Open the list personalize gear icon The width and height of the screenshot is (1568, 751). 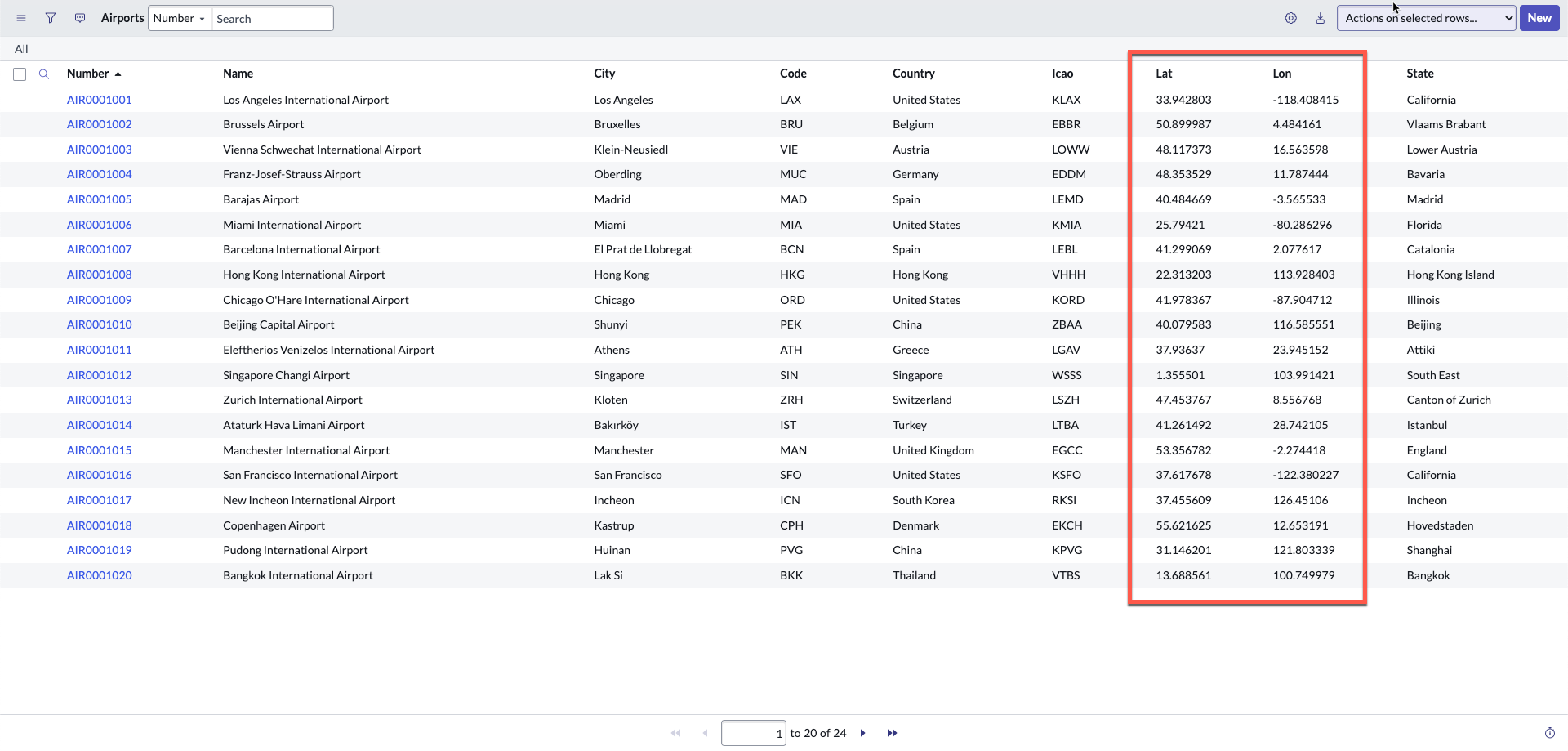tap(1291, 18)
